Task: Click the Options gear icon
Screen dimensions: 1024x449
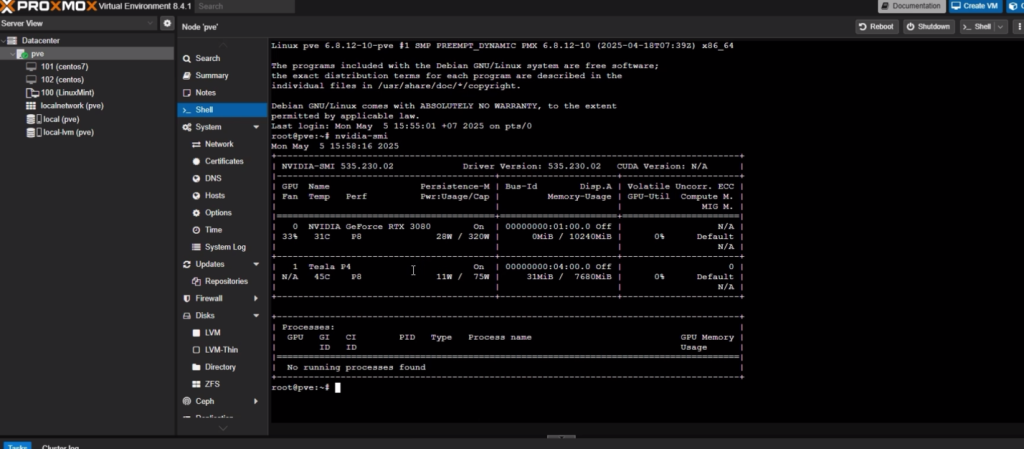Action: (197, 213)
